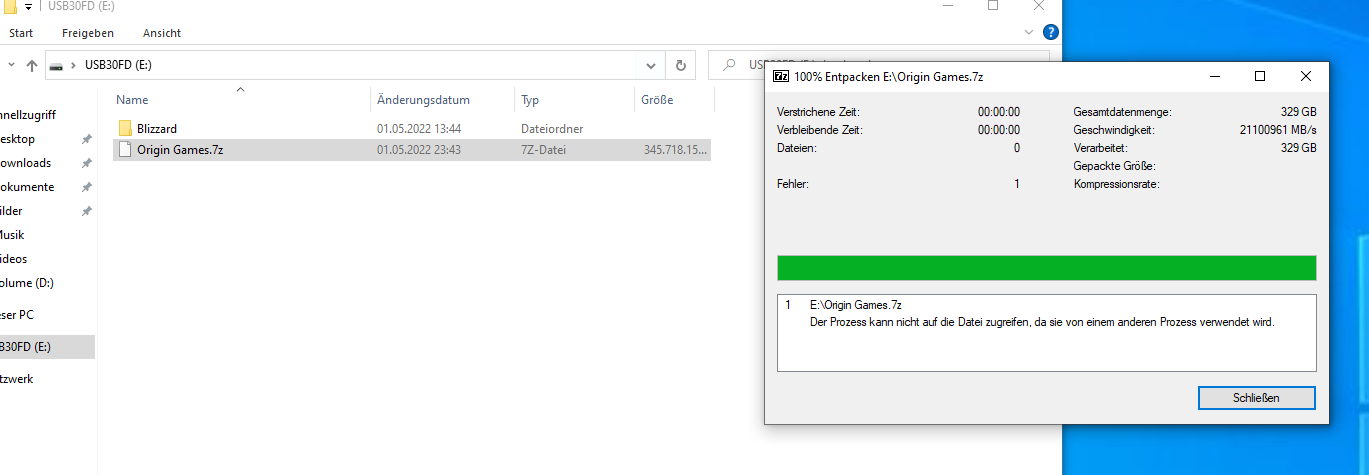Image resolution: width=1369 pixels, height=475 pixels.
Task: Click the Fehler count value 1
Action: pyautogui.click(x=1017, y=184)
